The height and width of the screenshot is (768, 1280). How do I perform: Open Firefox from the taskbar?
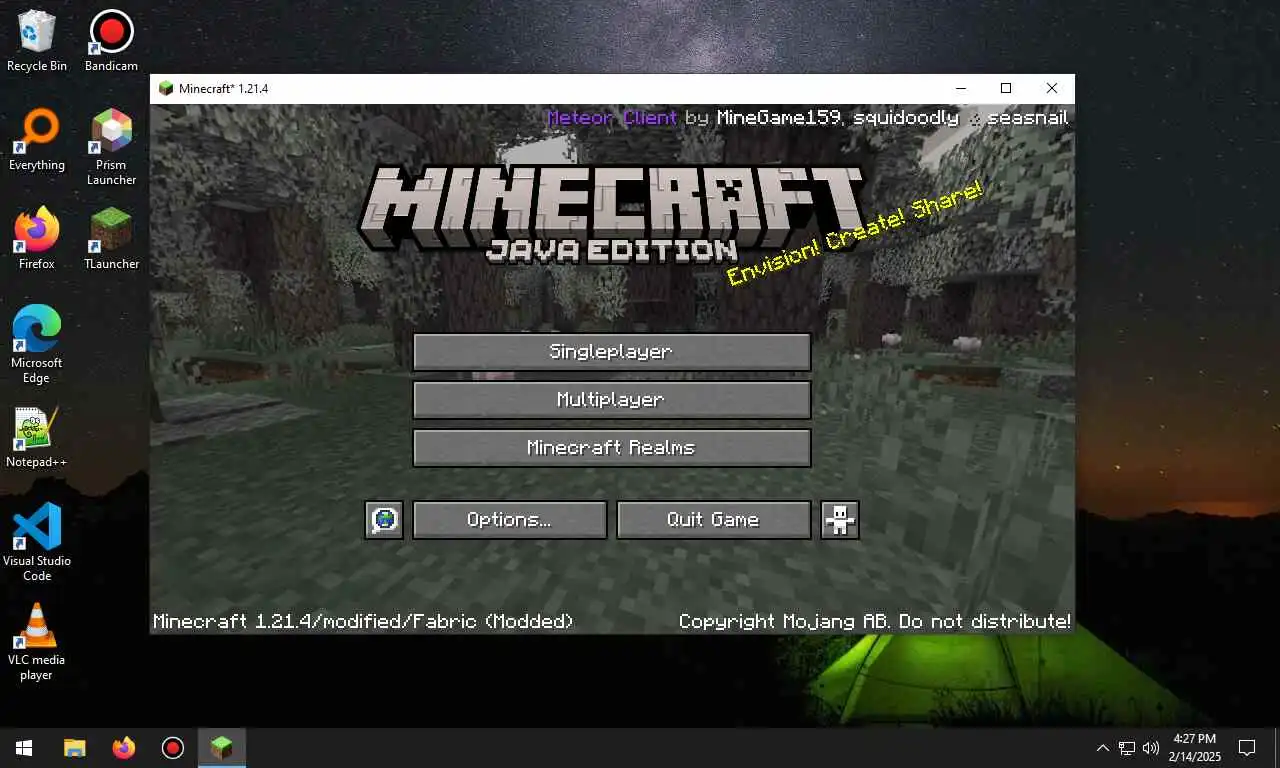tap(124, 748)
